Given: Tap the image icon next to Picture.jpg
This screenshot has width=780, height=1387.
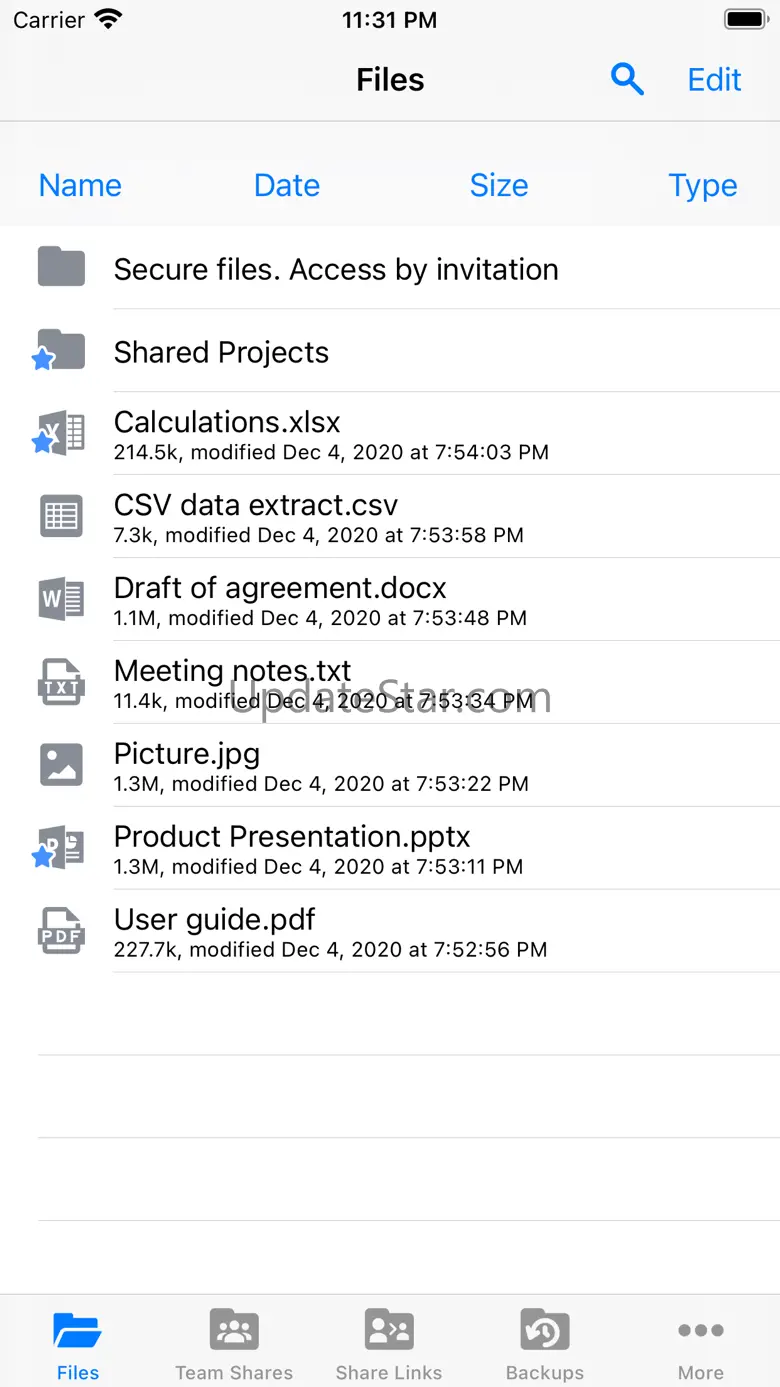Looking at the screenshot, I should tap(61, 765).
